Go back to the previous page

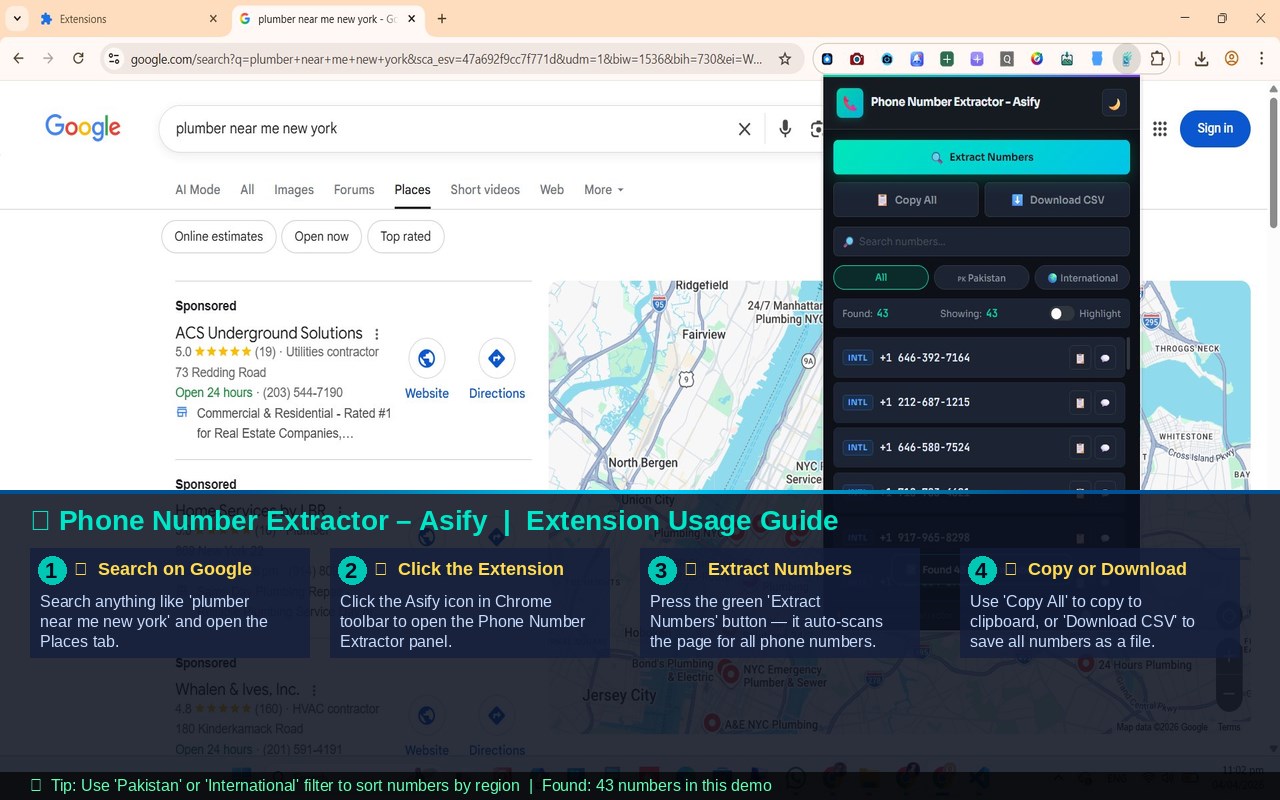tap(18, 59)
